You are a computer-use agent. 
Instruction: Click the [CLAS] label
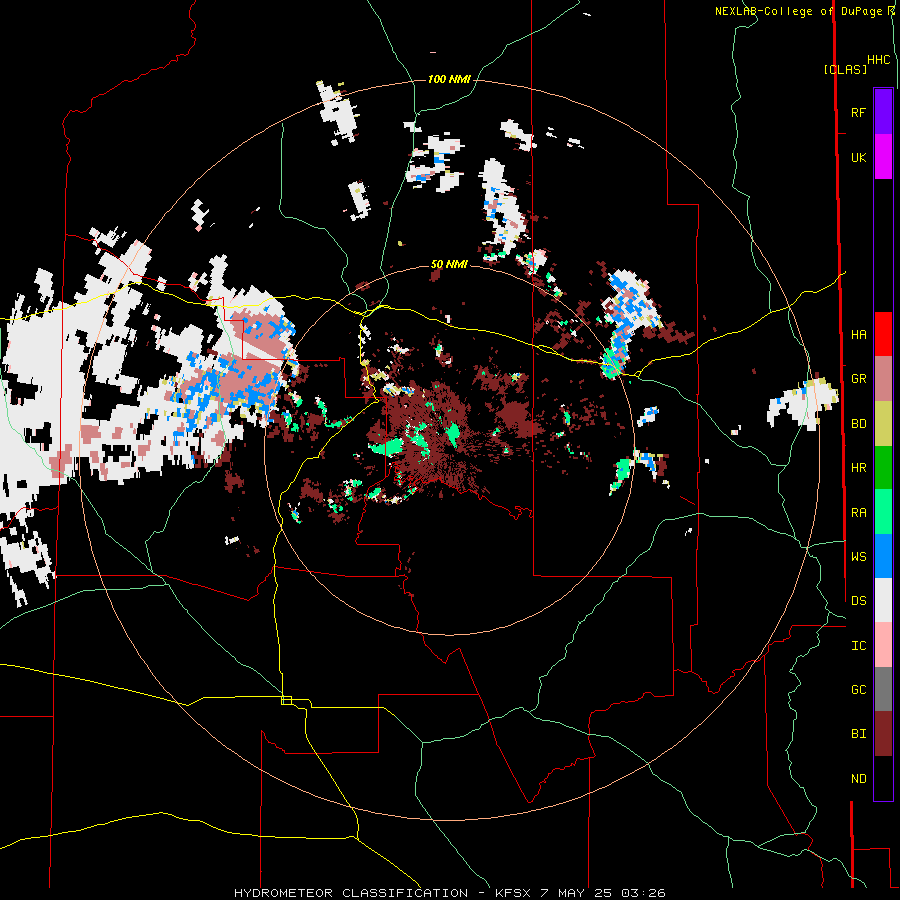click(845, 69)
